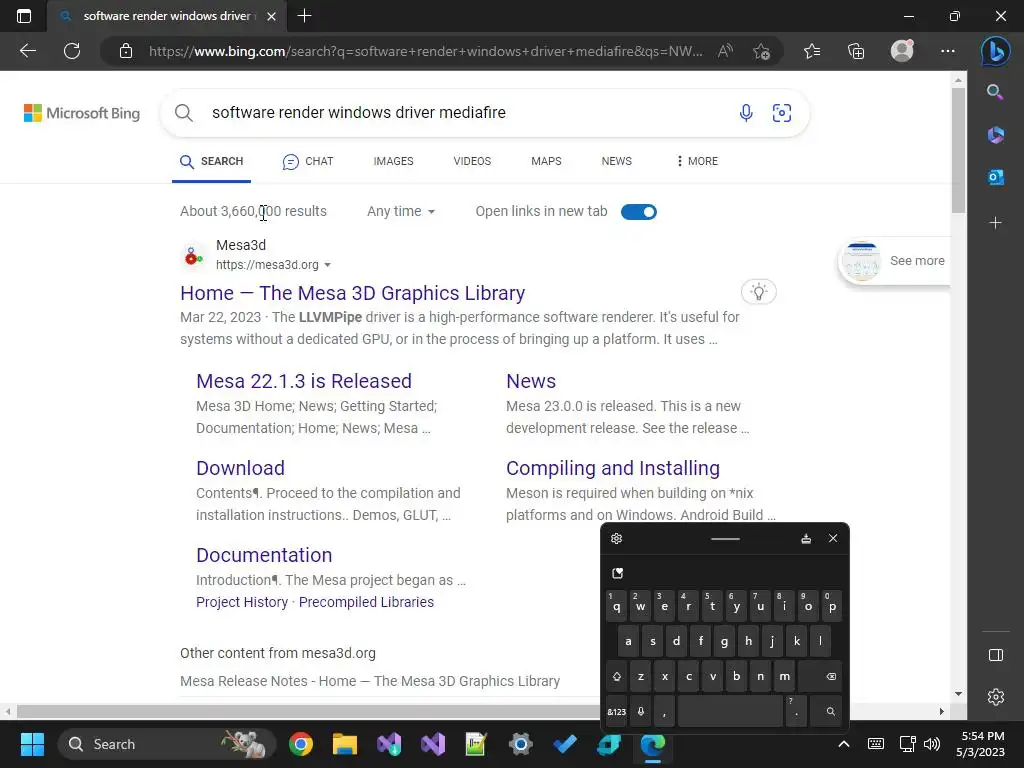
Task: Switch to the MAPS tab
Action: (x=546, y=161)
